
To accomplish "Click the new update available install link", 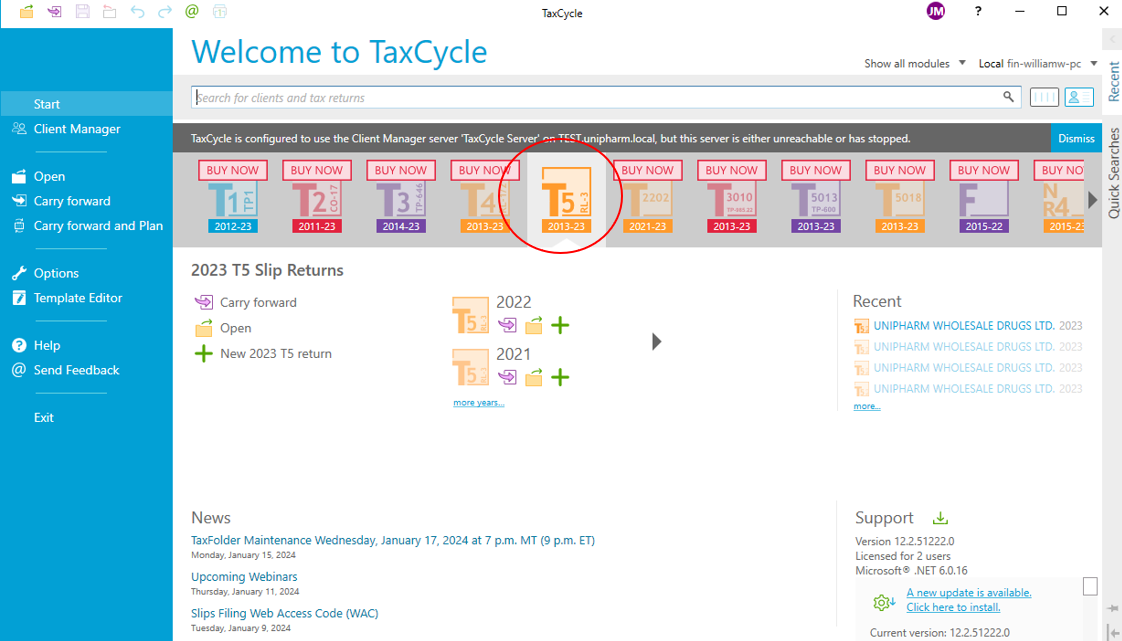I will pos(969,600).
